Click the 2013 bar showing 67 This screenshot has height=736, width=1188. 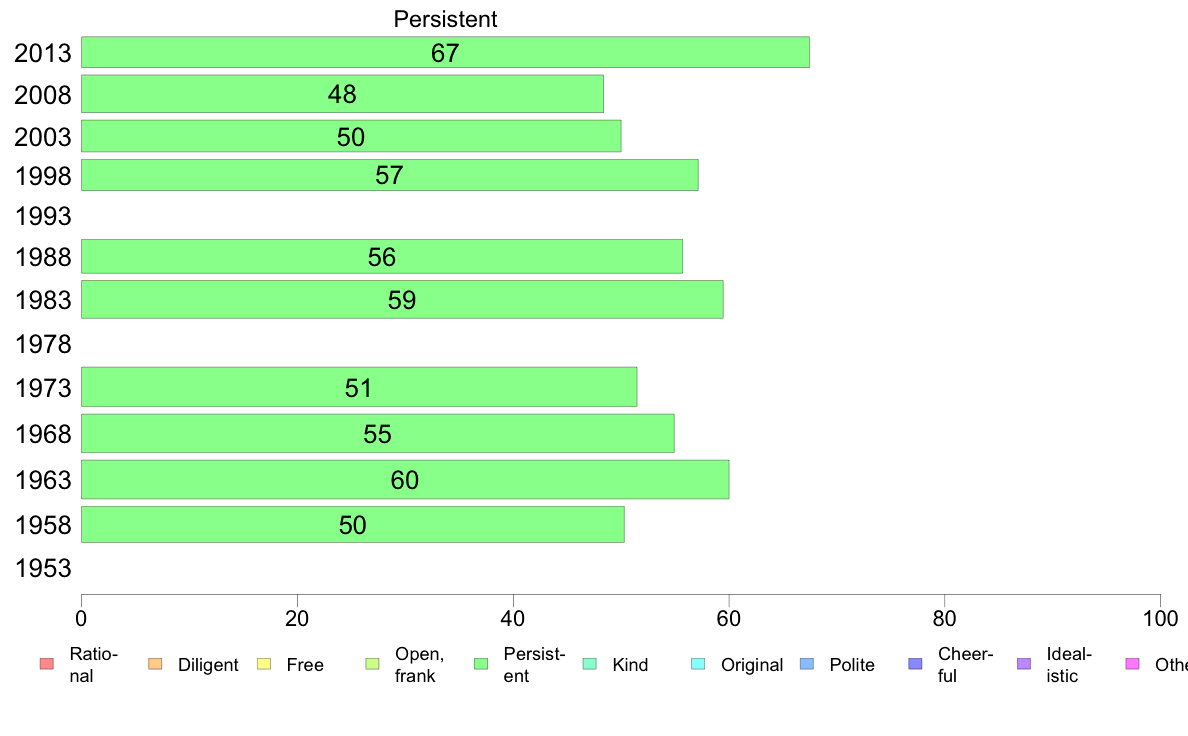pos(446,52)
